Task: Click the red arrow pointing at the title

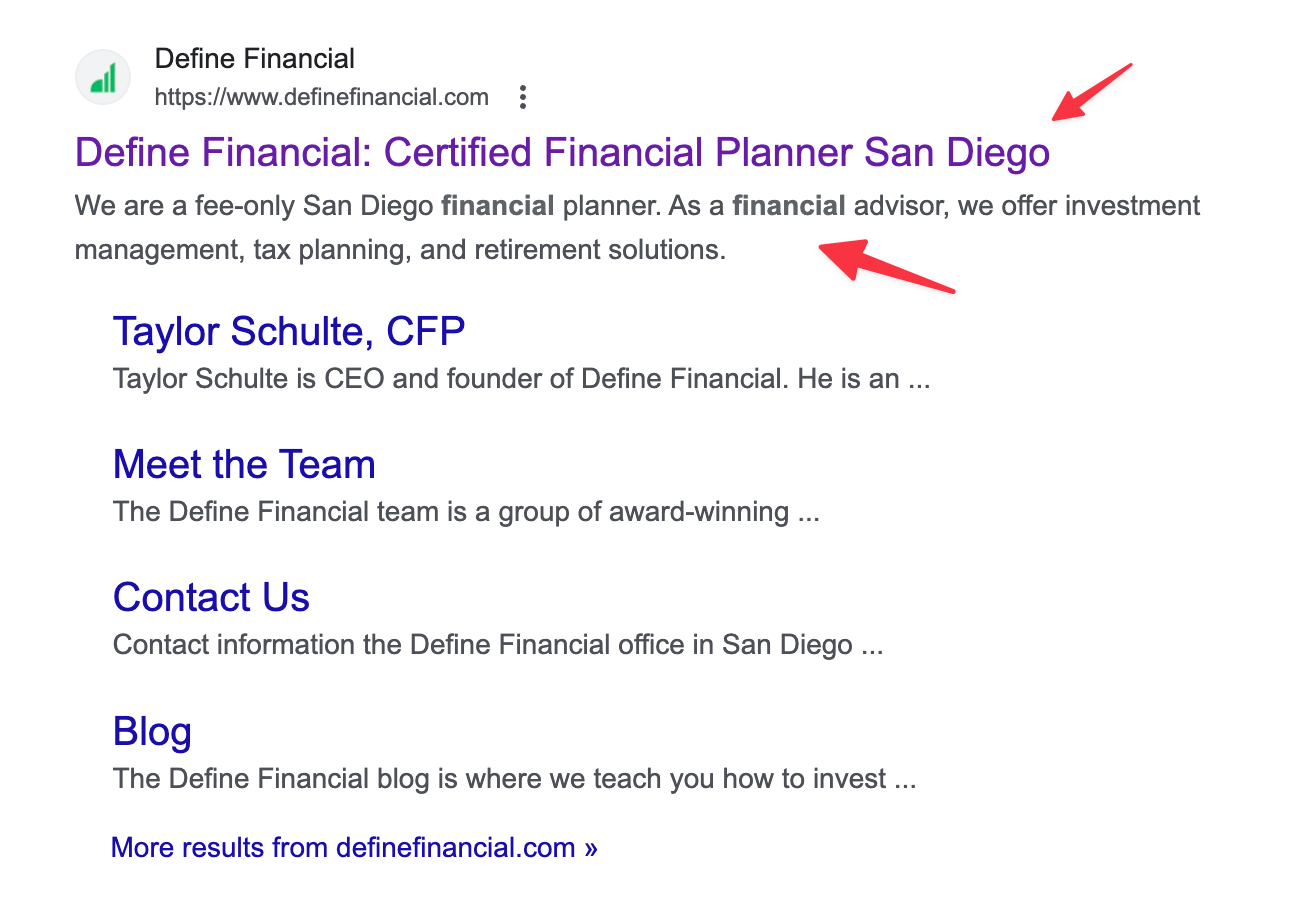Action: coord(1091,92)
